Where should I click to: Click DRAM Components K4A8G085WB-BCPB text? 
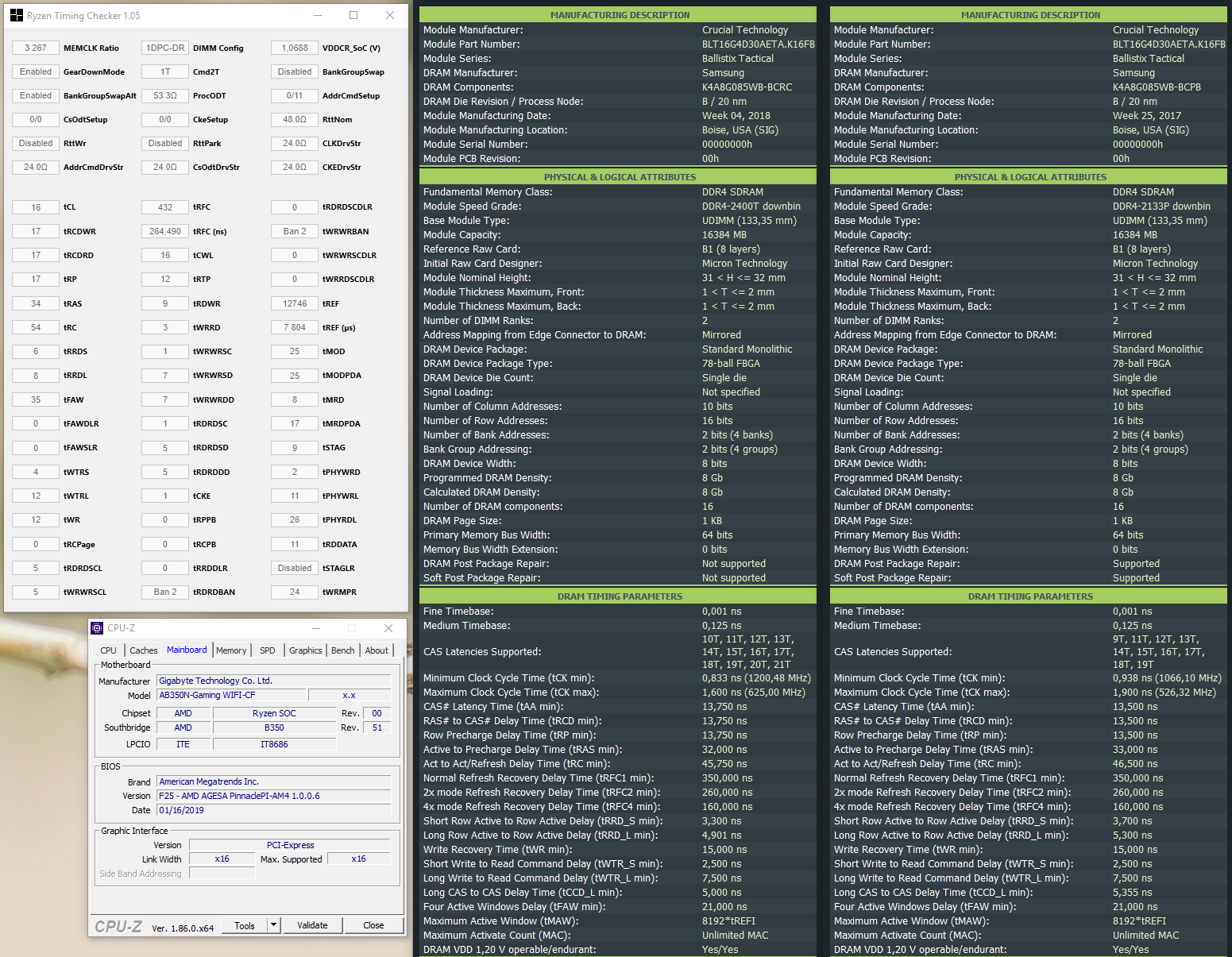(x=1157, y=87)
